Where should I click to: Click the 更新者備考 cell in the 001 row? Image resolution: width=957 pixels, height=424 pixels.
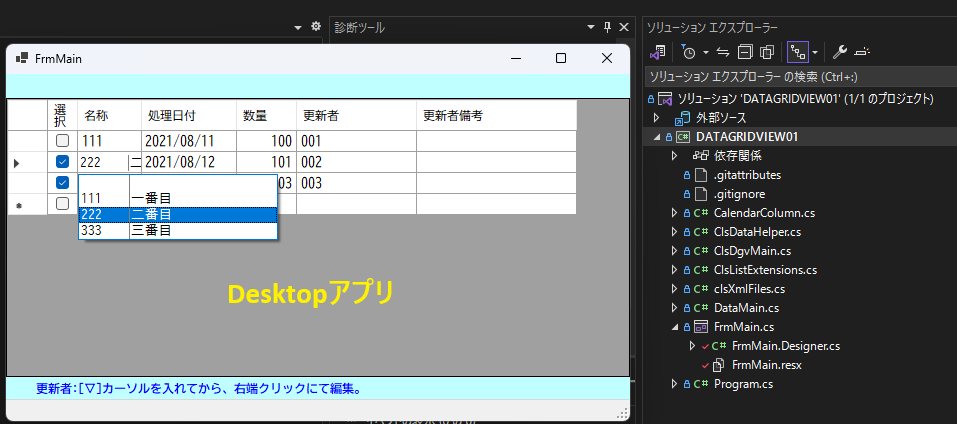(x=496, y=141)
